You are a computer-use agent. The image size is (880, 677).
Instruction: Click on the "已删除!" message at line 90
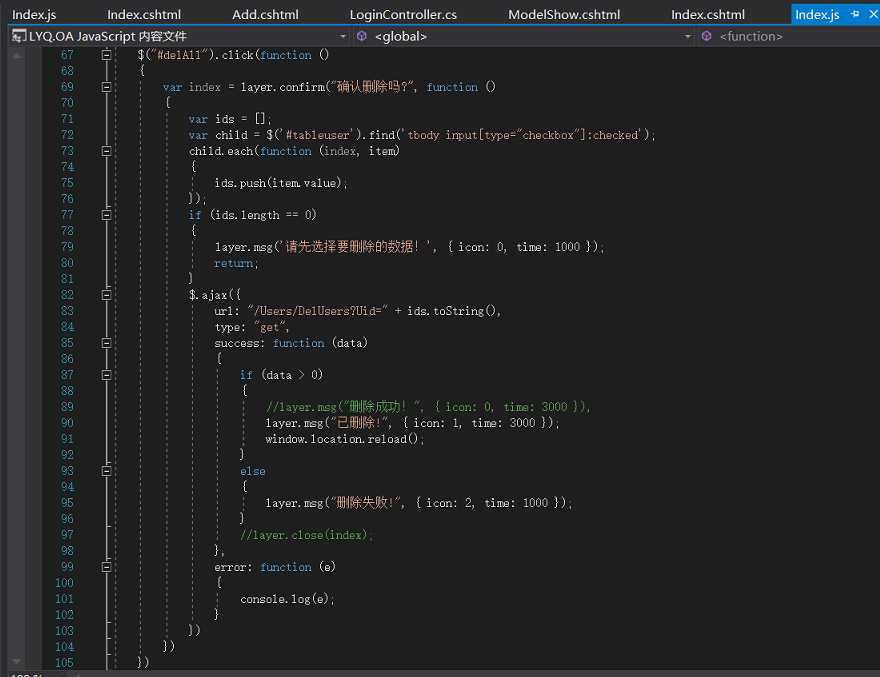[360, 423]
